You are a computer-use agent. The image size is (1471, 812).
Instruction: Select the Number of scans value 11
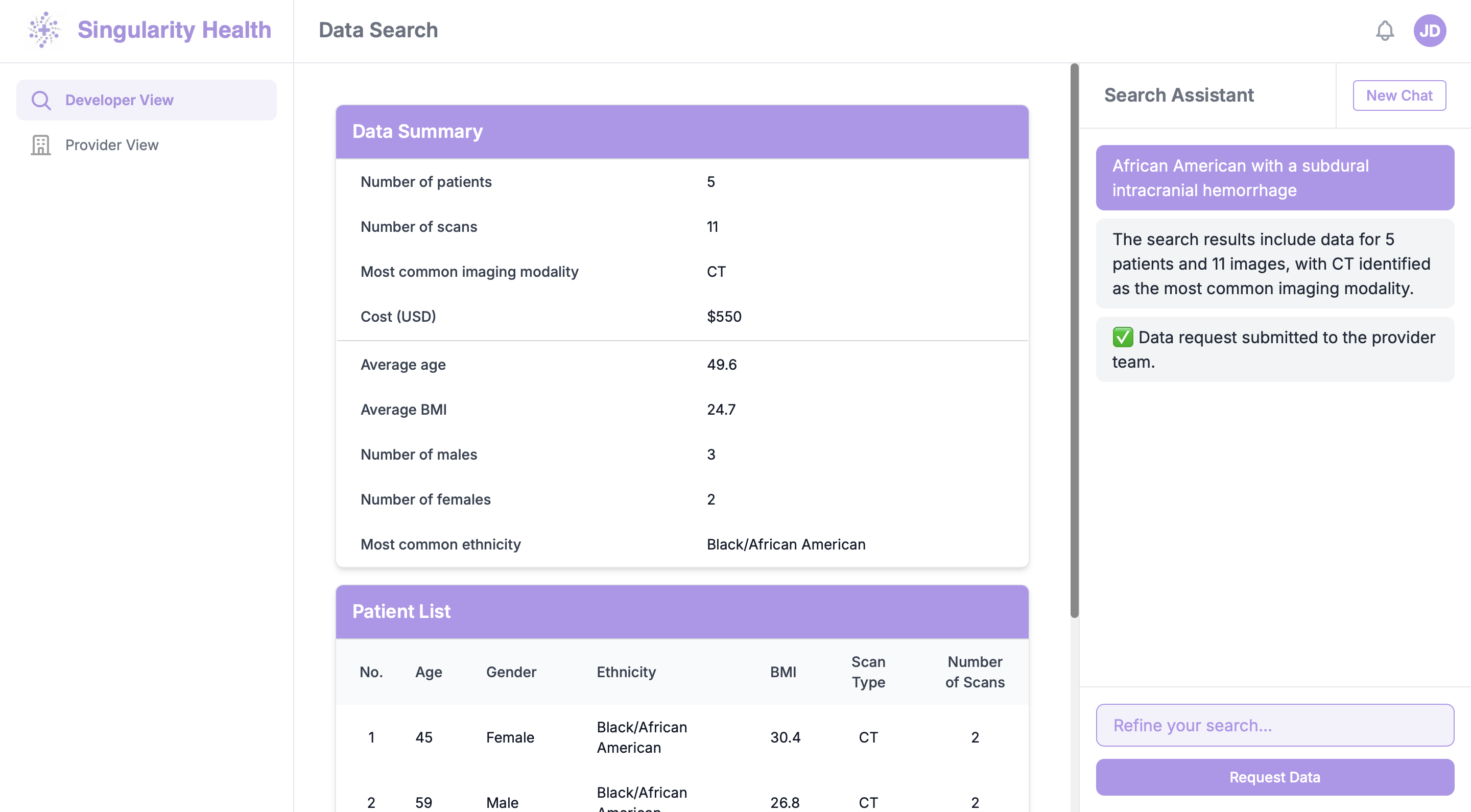[712, 227]
